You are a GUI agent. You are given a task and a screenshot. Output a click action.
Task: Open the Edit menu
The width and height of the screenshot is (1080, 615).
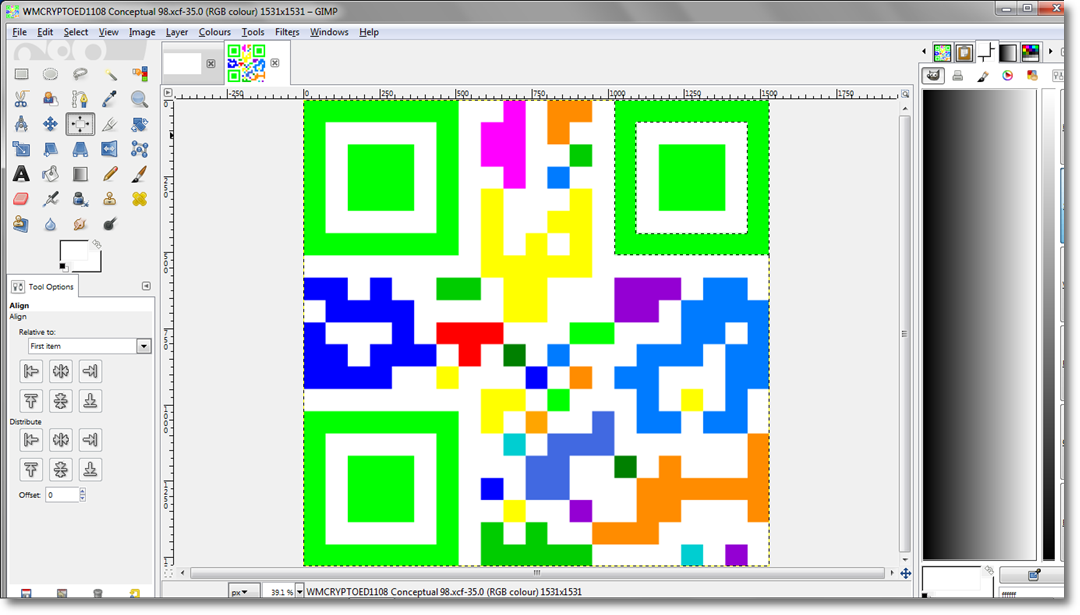[x=45, y=32]
